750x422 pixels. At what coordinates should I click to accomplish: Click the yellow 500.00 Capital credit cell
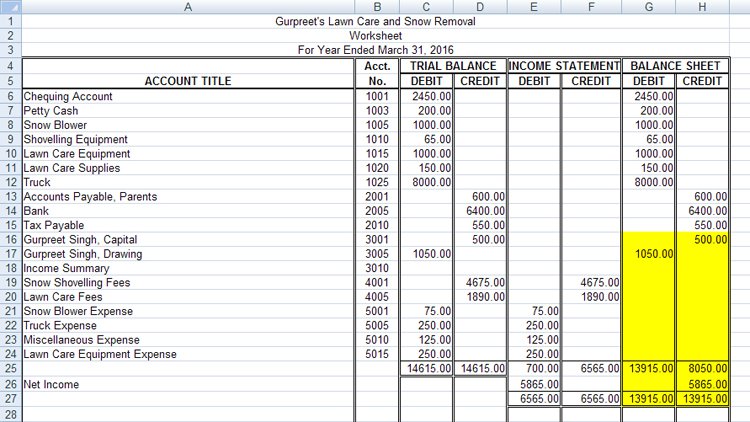click(x=702, y=240)
